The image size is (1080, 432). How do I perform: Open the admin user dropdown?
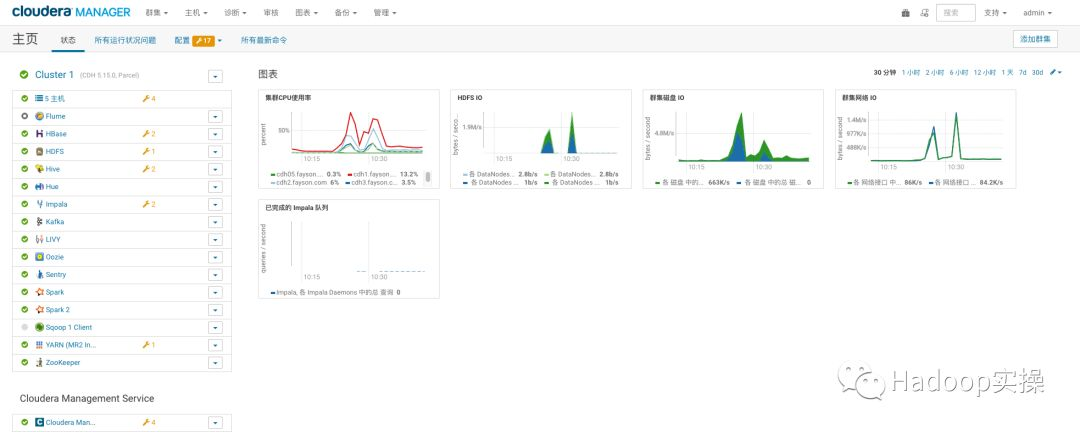click(x=1037, y=13)
